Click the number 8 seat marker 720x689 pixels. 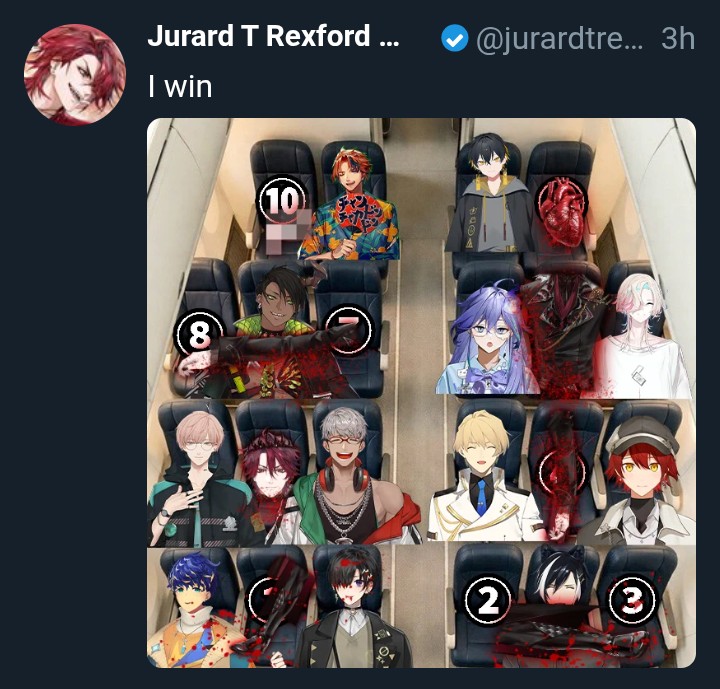(199, 333)
